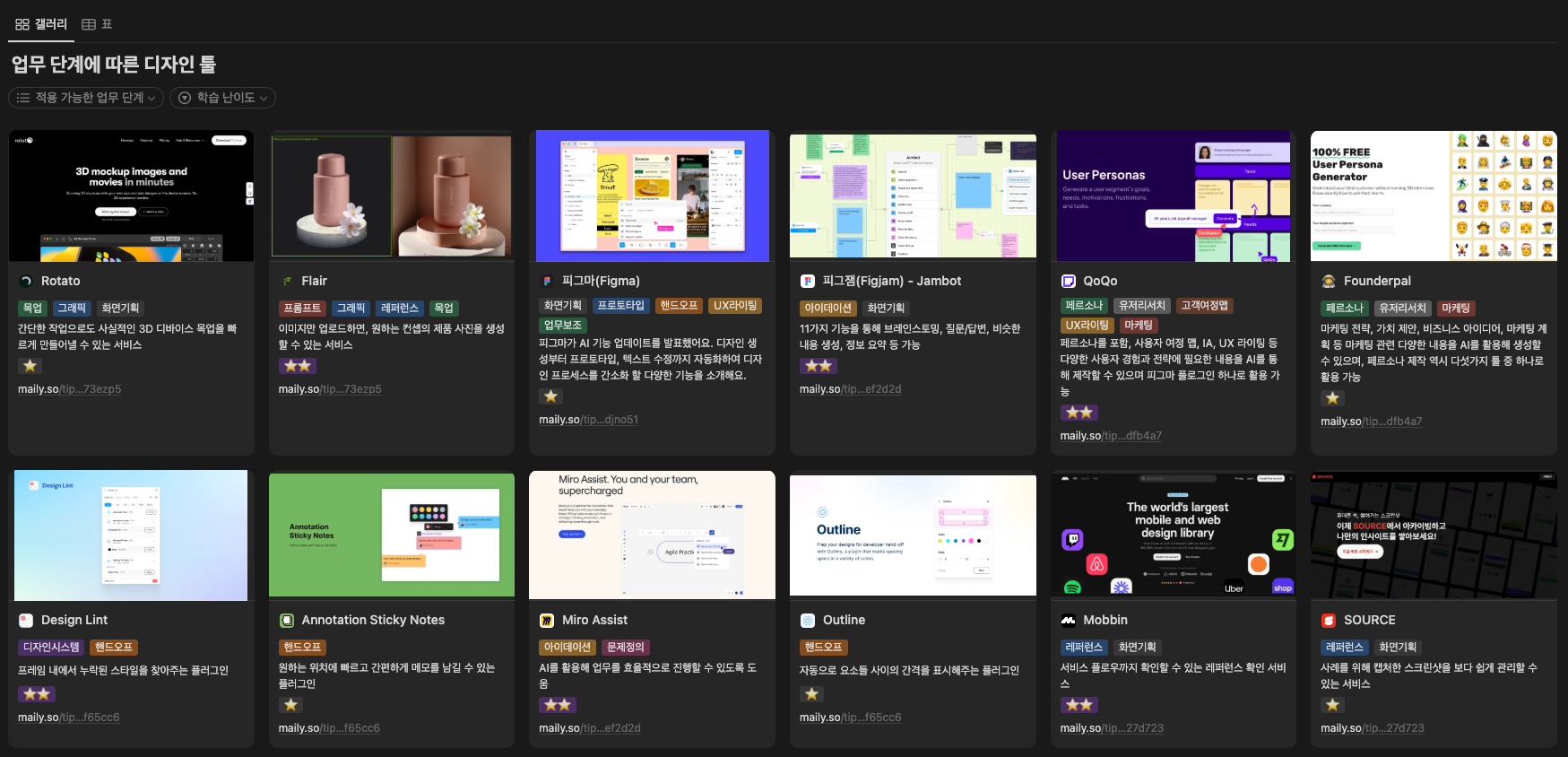The width and height of the screenshot is (1568, 757).
Task: Click the 문제정의 tag on Miro Assist
Action: click(625, 647)
